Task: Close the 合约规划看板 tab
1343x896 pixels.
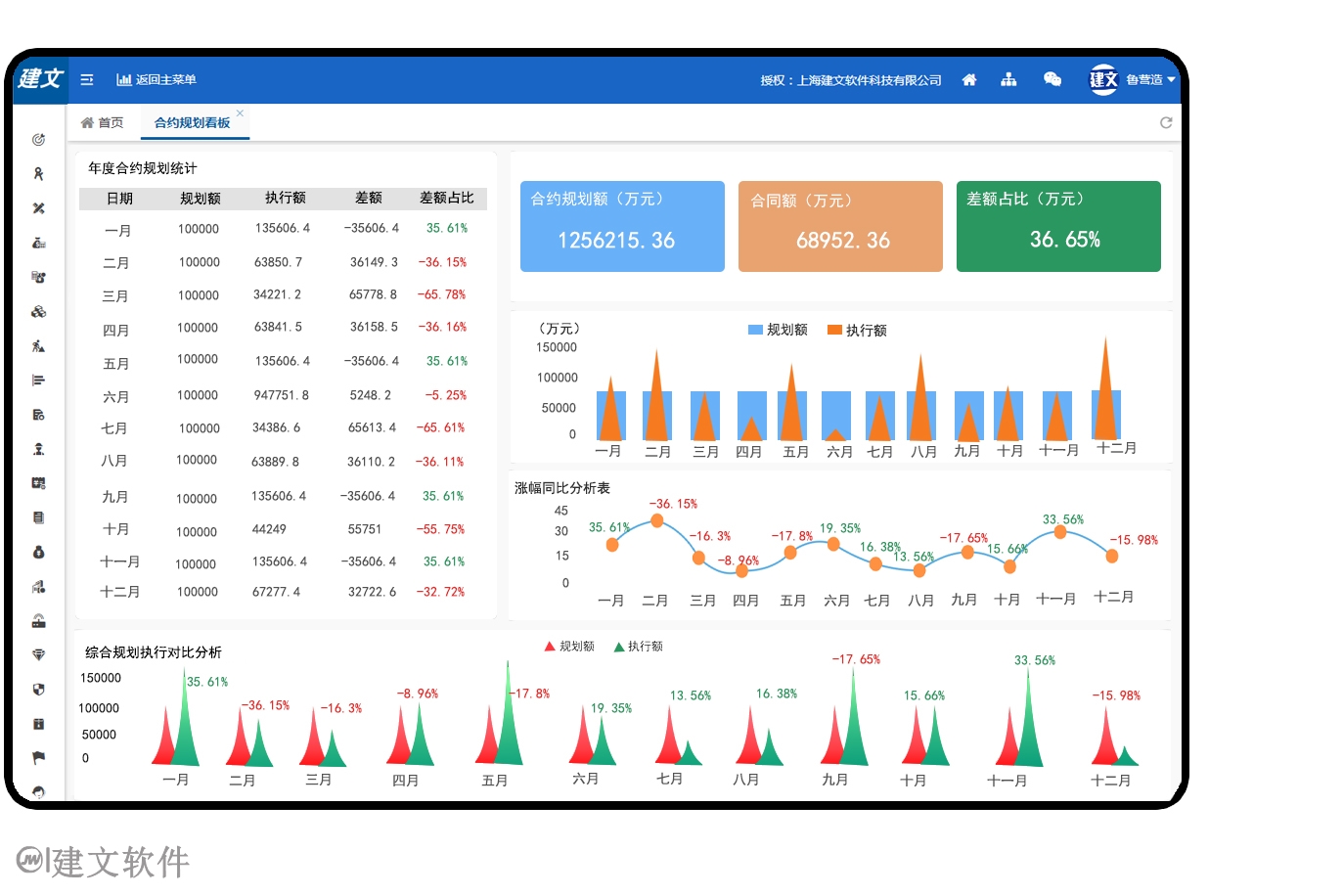Action: coord(240,113)
